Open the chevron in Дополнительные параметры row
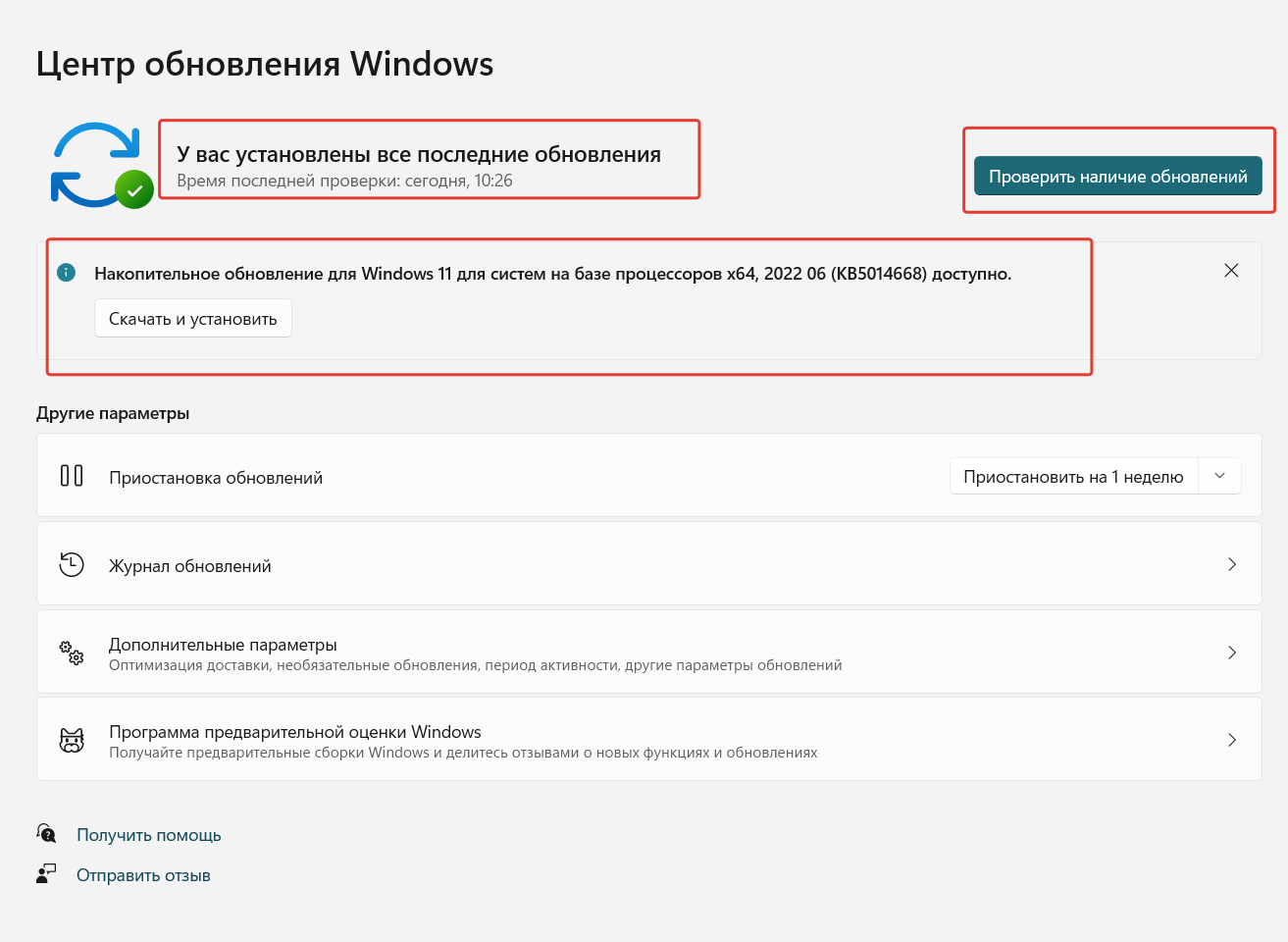The height and width of the screenshot is (942, 1288). point(1232,653)
